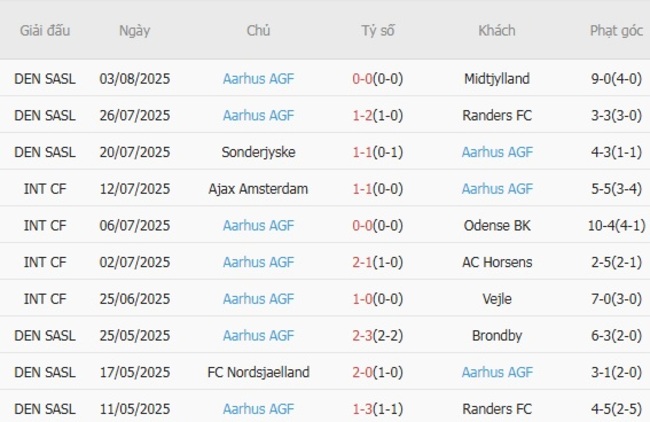Viewport: 650px width, 422px height.
Task: Click the Aarhus AGF link dated 03/08/2025
Action: coord(258,78)
